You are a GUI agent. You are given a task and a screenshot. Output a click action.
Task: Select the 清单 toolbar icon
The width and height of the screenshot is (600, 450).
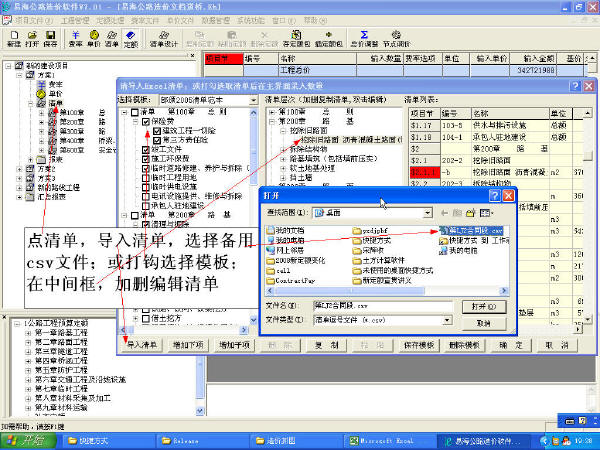[112, 39]
